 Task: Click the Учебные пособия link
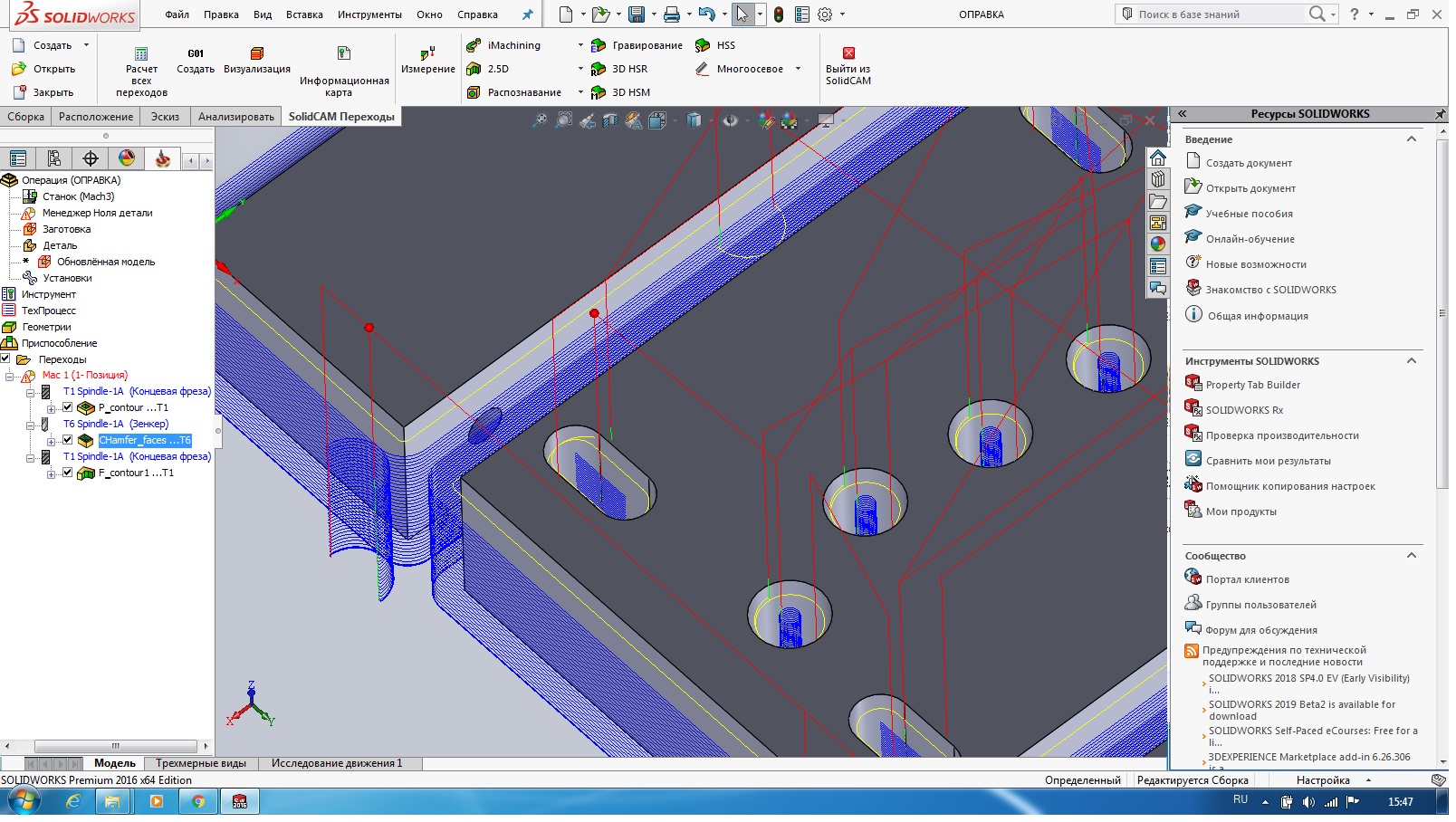(1250, 214)
